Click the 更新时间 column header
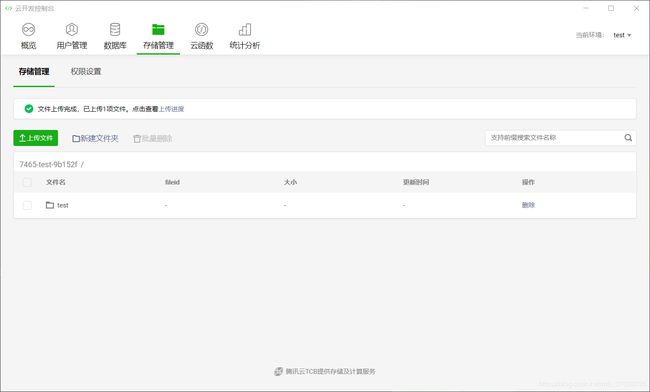Image resolution: width=650 pixels, height=392 pixels. tap(416, 182)
